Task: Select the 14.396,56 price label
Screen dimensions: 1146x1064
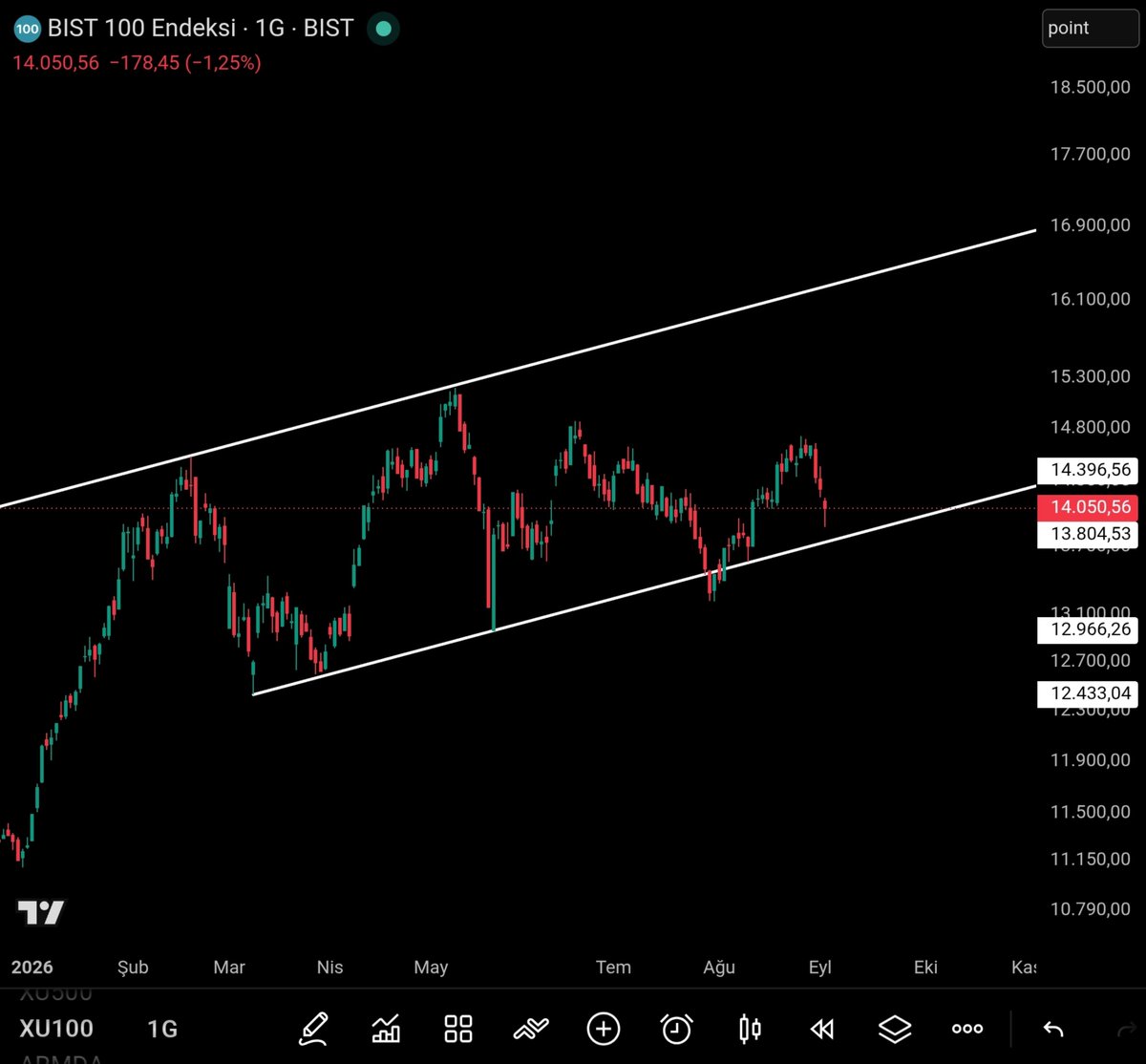Action: 1088,470
